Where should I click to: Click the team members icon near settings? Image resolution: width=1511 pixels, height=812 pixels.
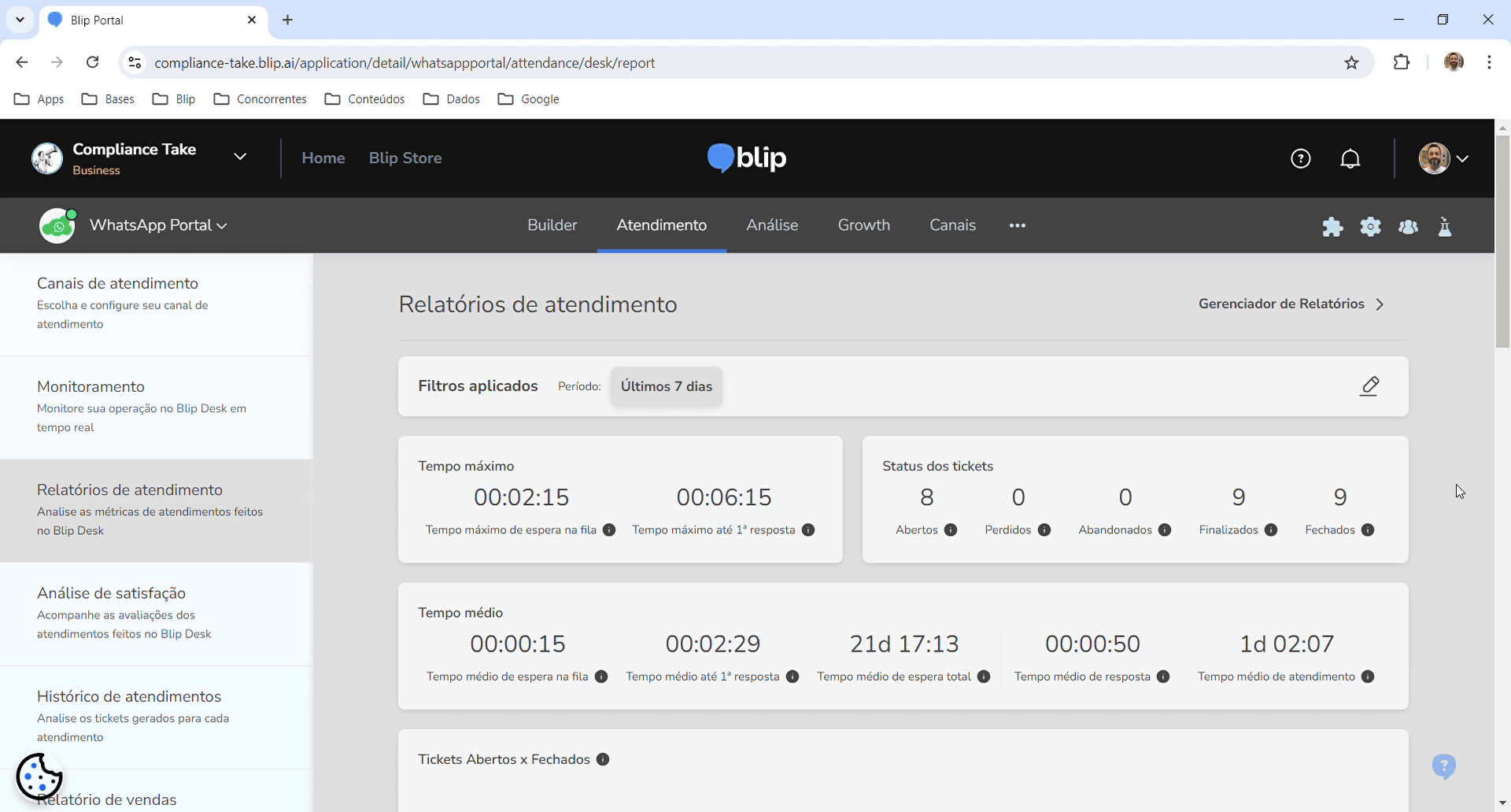point(1408,227)
